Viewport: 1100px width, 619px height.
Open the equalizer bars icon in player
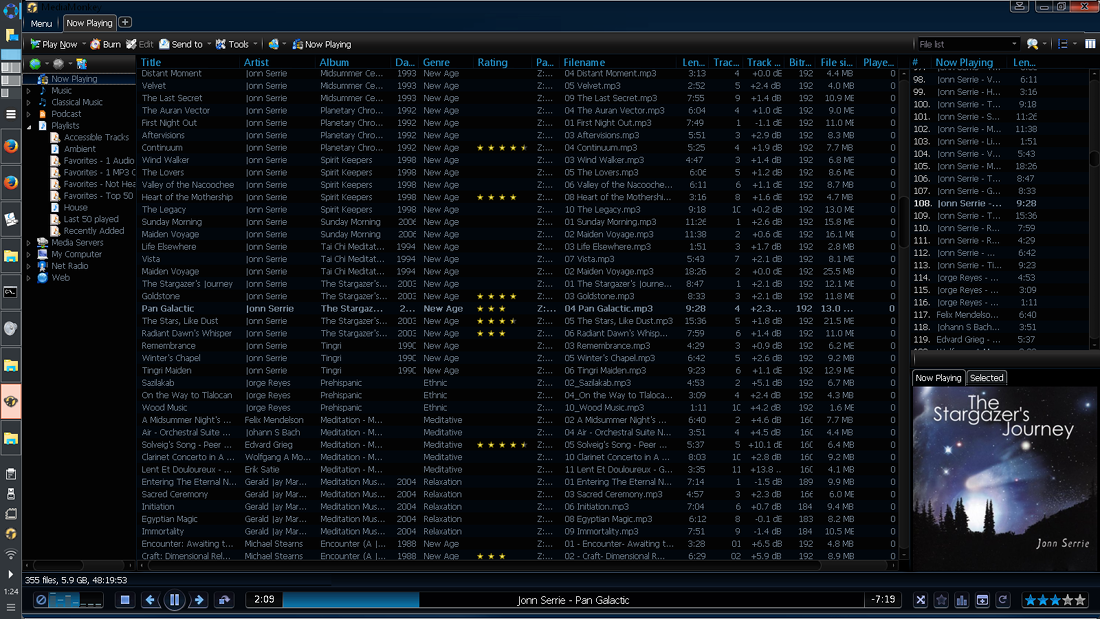(962, 600)
